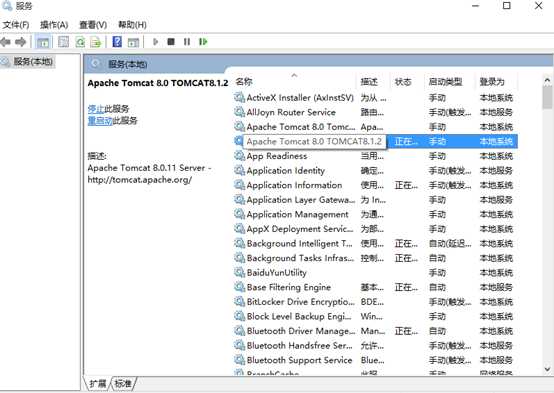The image size is (554, 393).
Task: Click the Application Identity gear icon
Action: [240, 170]
